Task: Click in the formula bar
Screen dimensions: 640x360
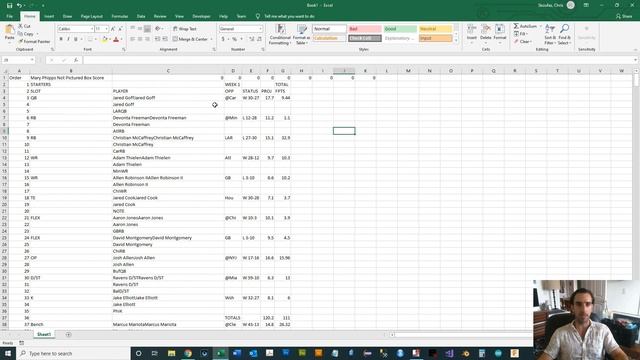Action: click(x=359, y=60)
